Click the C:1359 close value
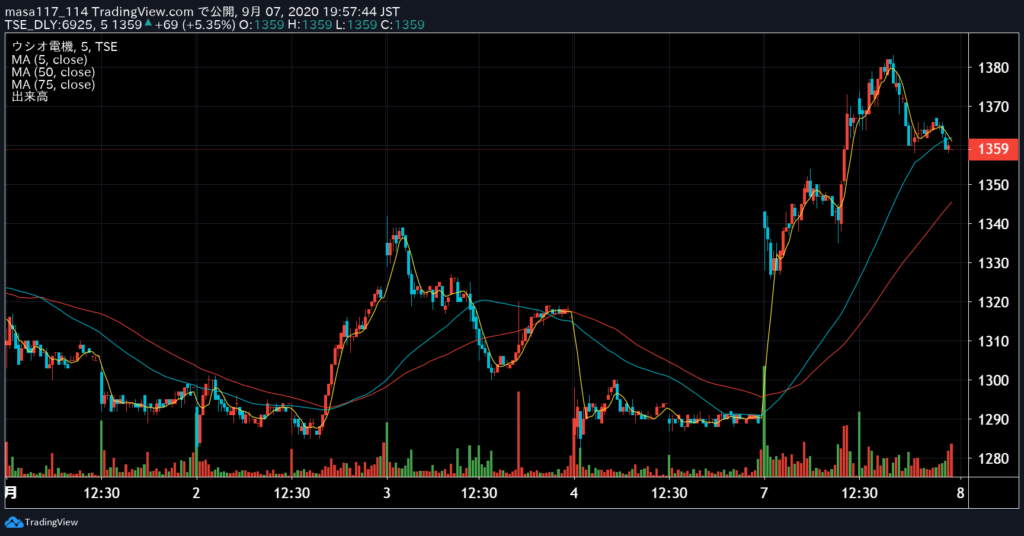 (403, 25)
